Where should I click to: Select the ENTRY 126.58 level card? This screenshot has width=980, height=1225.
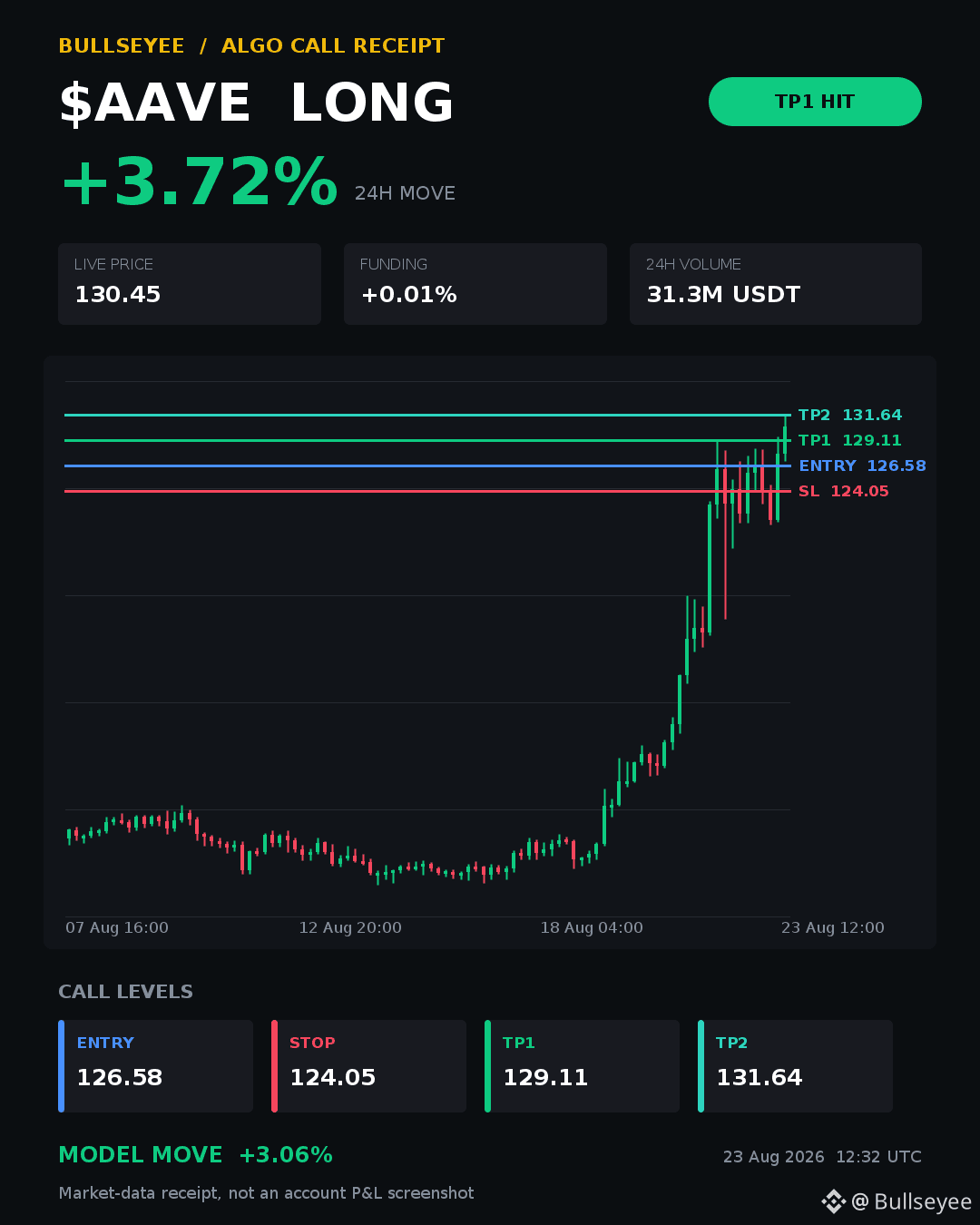click(156, 1066)
